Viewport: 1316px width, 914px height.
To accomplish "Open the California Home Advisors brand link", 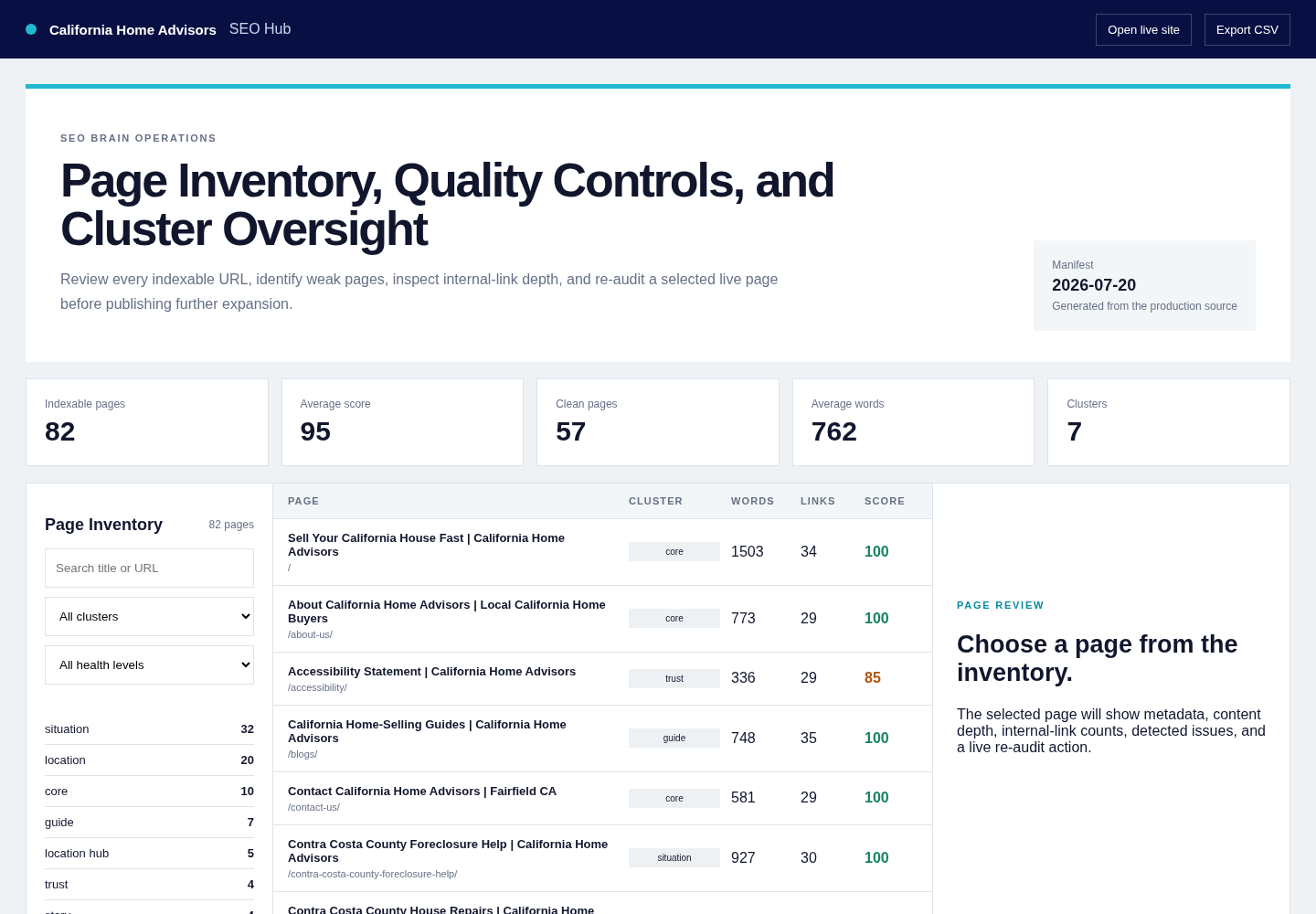I will [x=133, y=29].
